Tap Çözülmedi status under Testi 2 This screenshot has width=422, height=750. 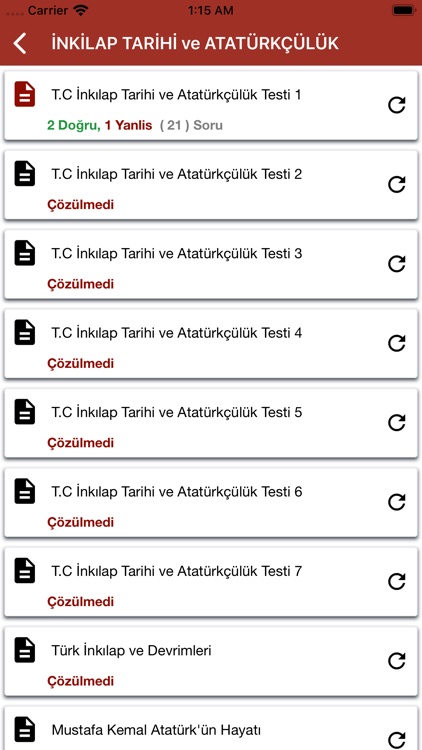tap(80, 205)
